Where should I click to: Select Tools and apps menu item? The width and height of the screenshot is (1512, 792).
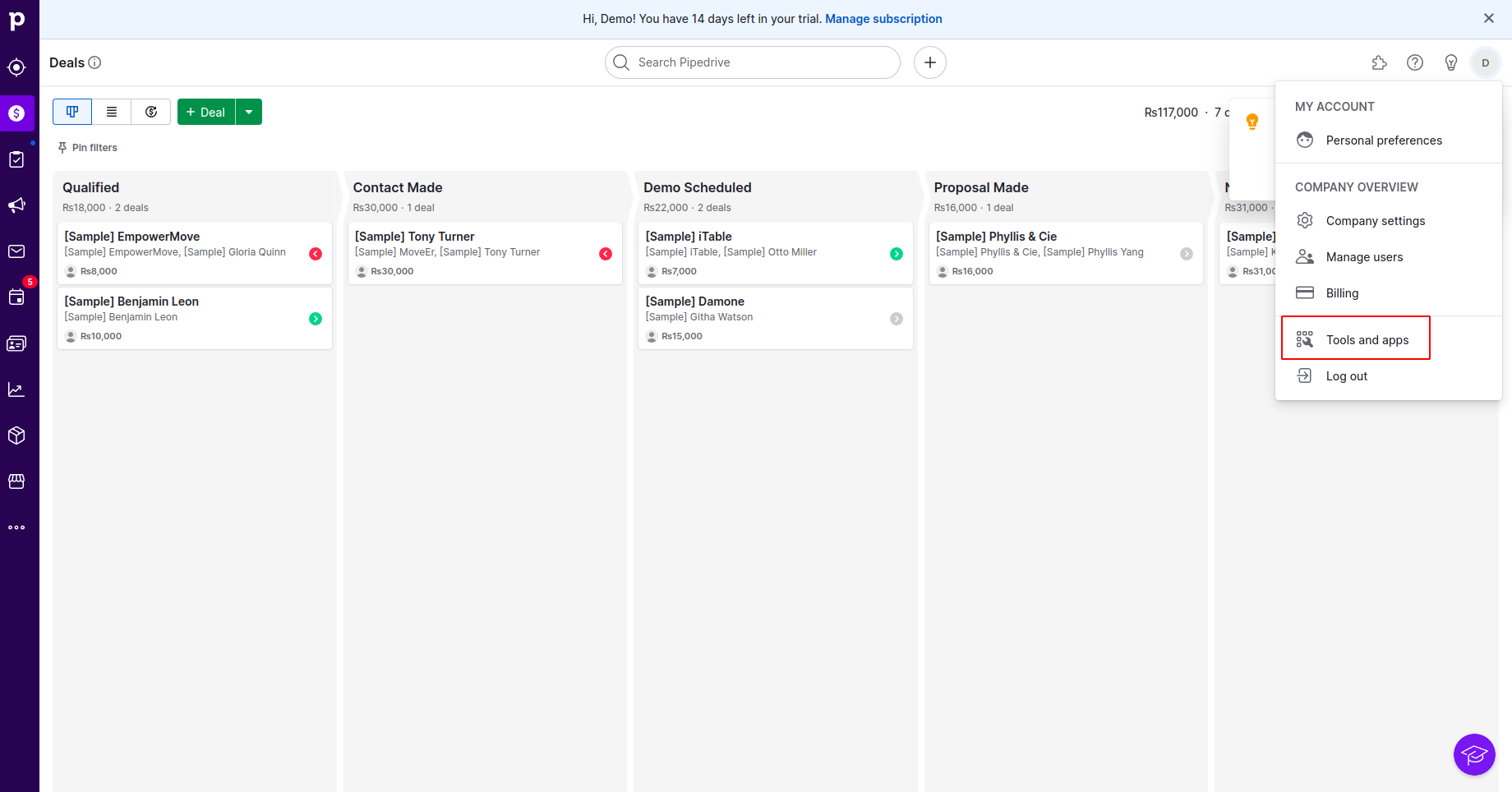(1367, 340)
